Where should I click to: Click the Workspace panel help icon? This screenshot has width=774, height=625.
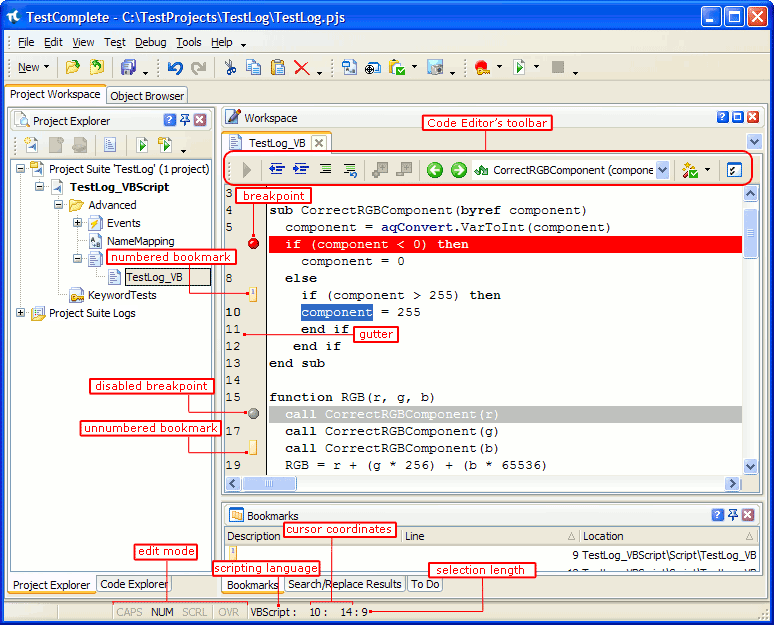tap(723, 117)
